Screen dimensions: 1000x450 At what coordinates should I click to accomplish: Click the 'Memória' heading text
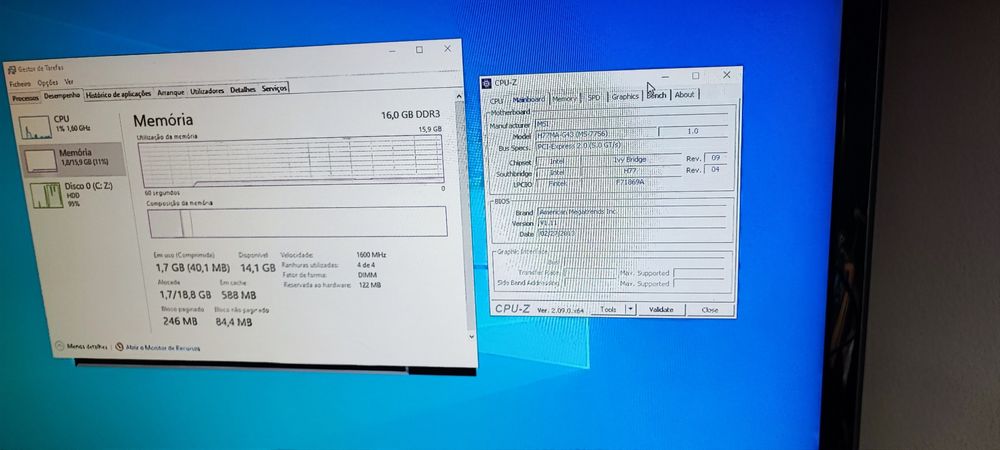tap(163, 120)
